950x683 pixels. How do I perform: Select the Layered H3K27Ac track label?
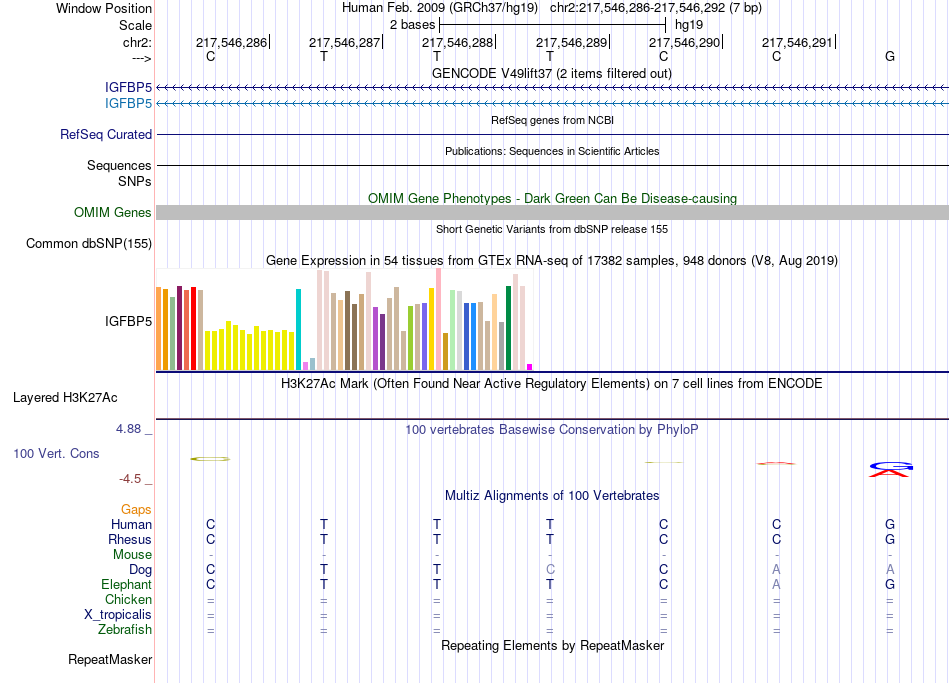[x=65, y=398]
